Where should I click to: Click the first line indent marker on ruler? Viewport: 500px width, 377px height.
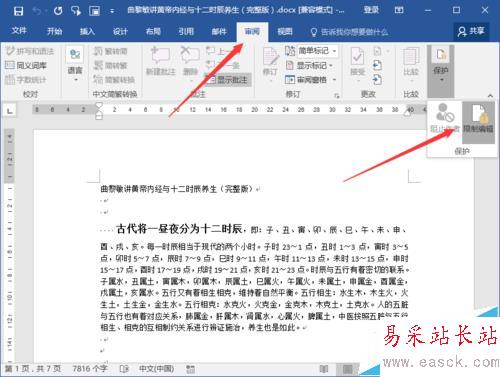99,106
